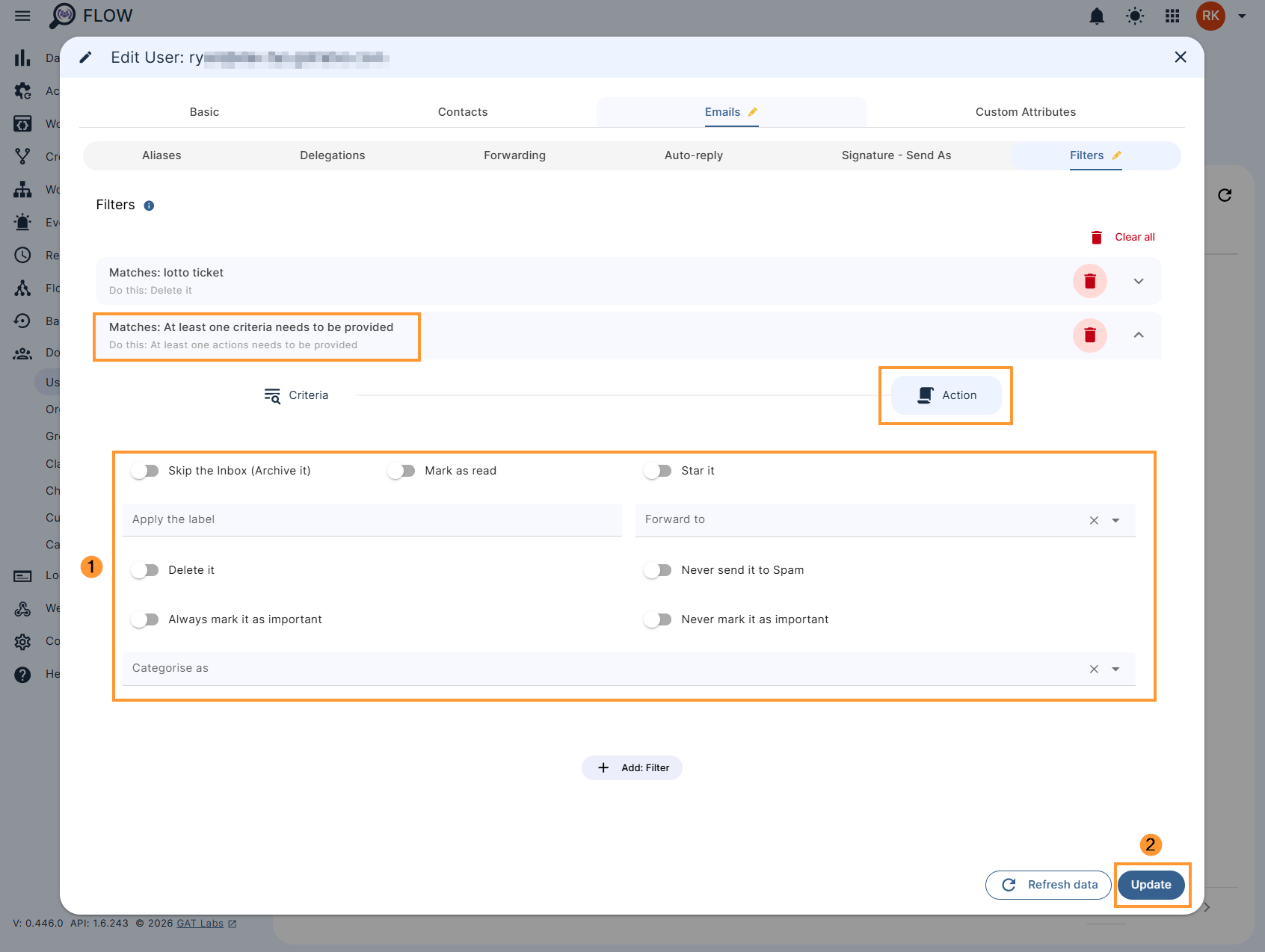
Task: Click the code window sidebar icon
Action: pyautogui.click(x=22, y=123)
